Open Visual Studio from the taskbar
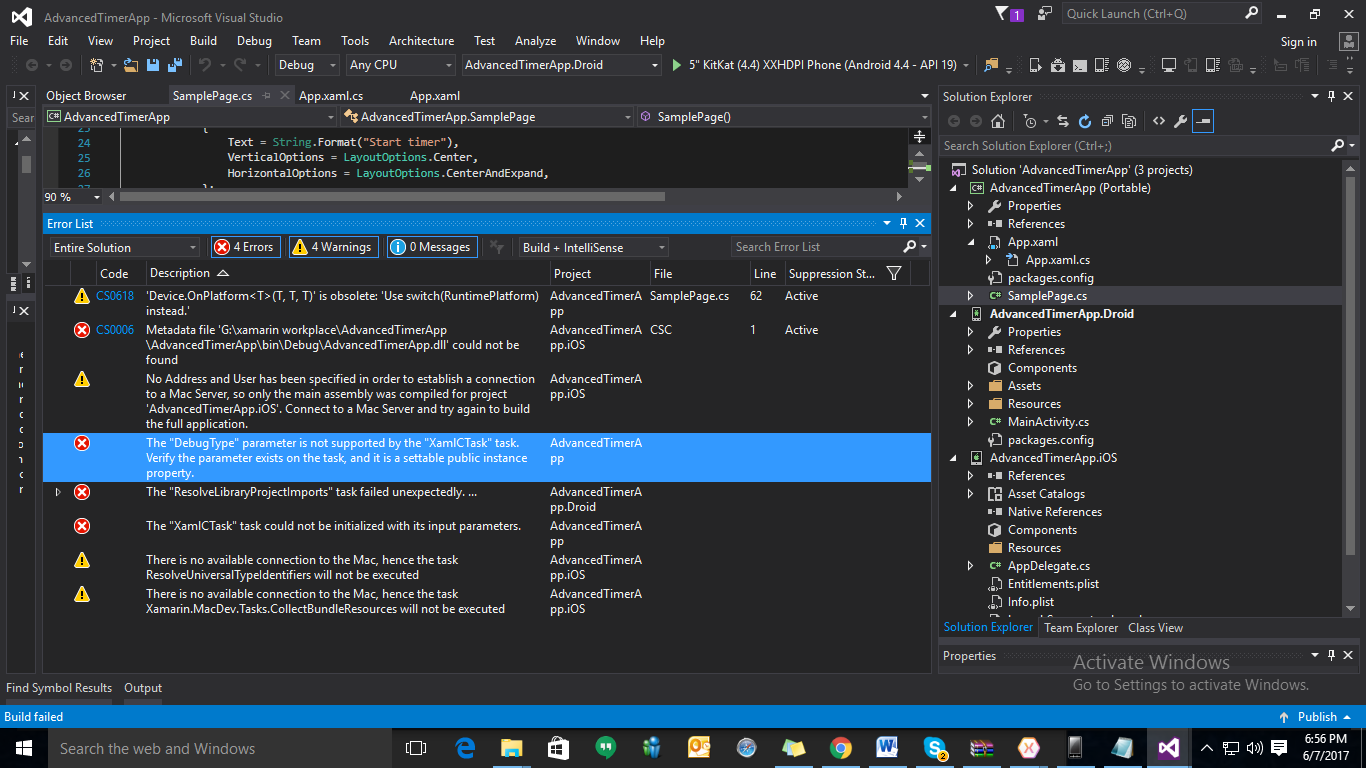Image resolution: width=1366 pixels, height=768 pixels. click(x=1168, y=748)
